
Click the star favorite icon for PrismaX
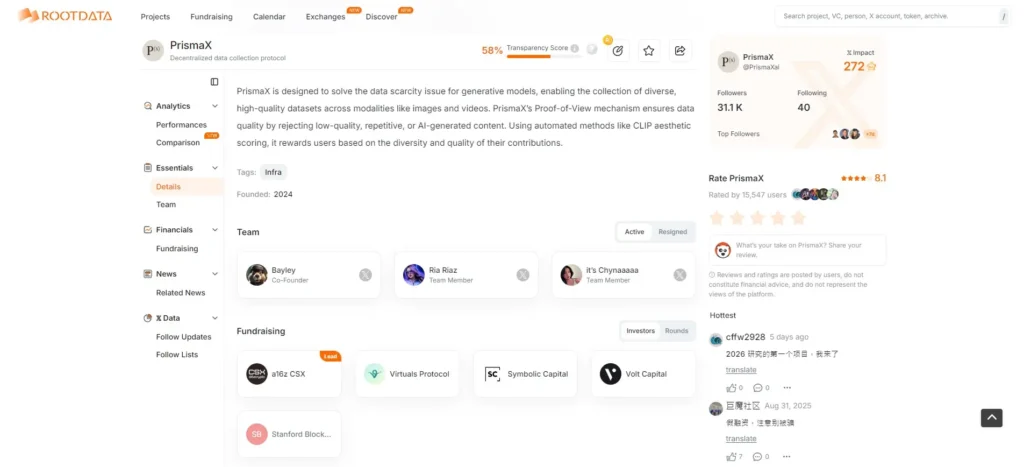[x=648, y=50]
